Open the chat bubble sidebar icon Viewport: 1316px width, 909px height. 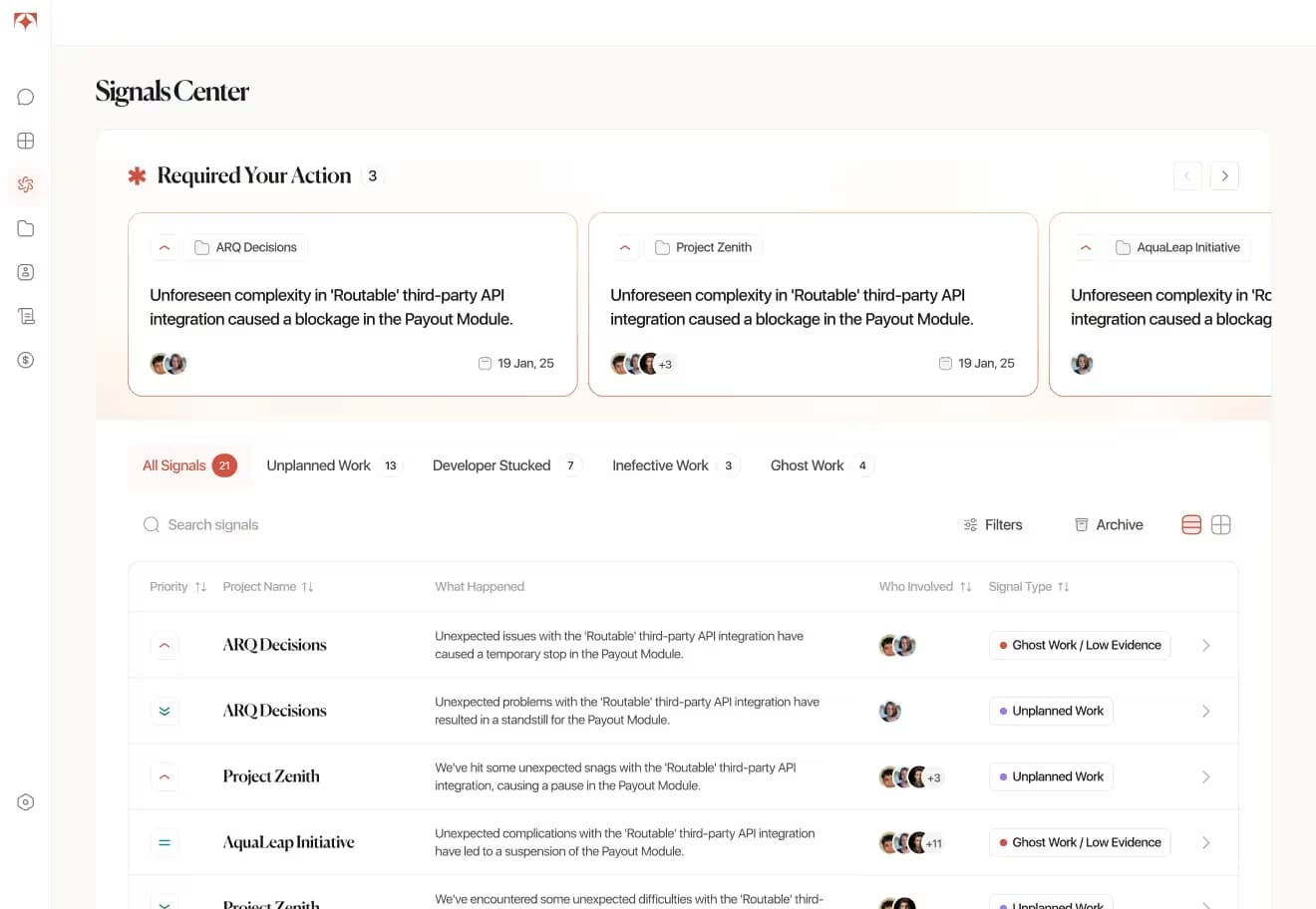[26, 97]
